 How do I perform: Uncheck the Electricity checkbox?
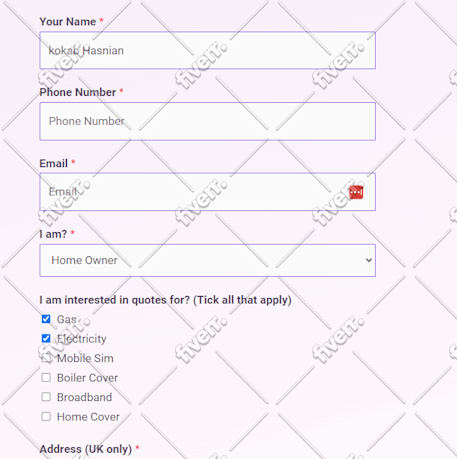point(46,339)
